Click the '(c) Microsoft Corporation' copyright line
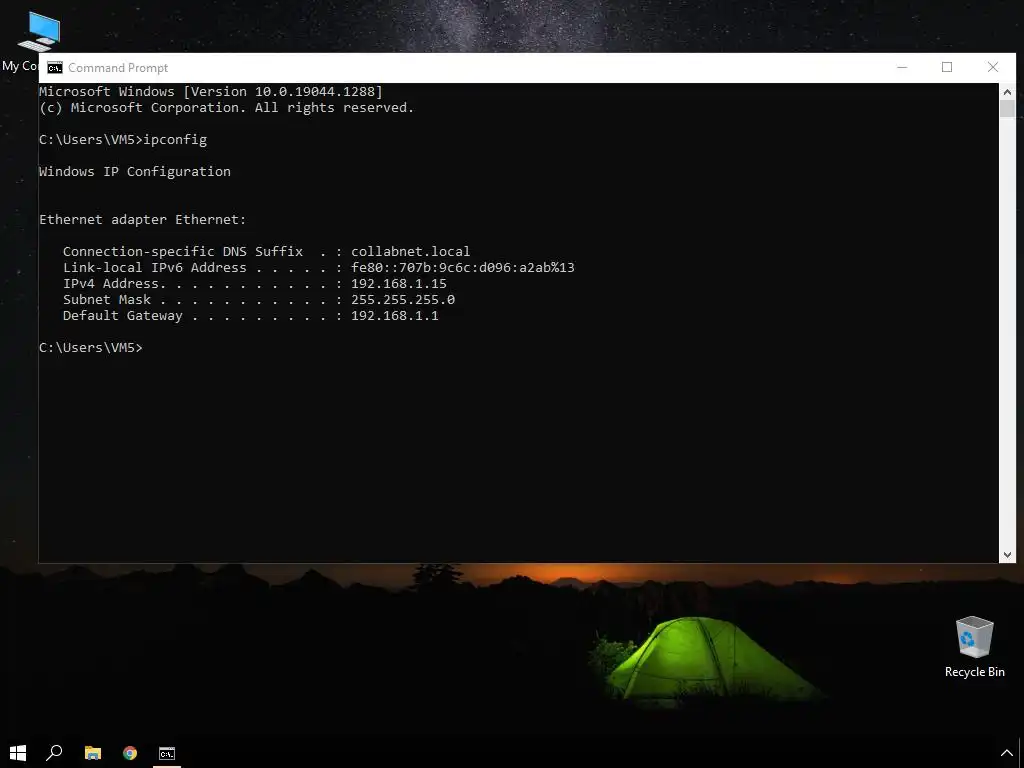This screenshot has height=768, width=1024. click(227, 108)
